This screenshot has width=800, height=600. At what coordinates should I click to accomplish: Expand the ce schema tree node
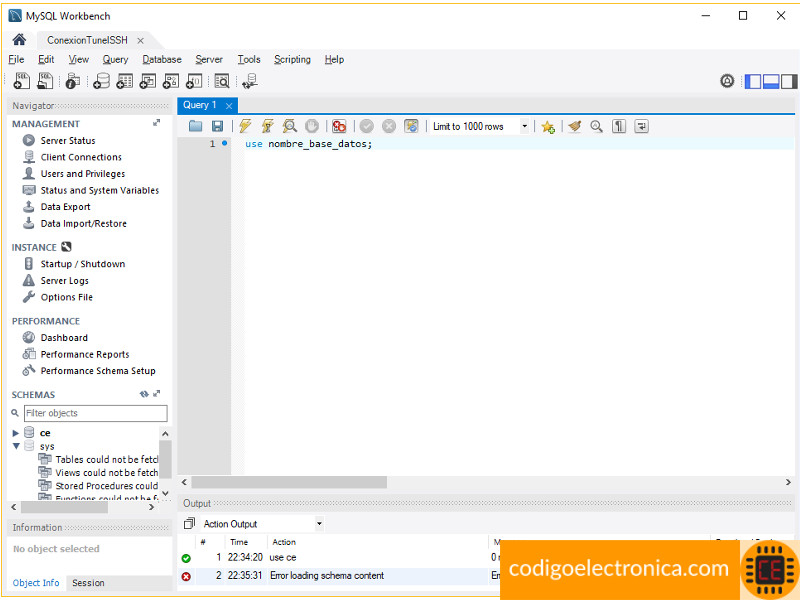(16, 433)
